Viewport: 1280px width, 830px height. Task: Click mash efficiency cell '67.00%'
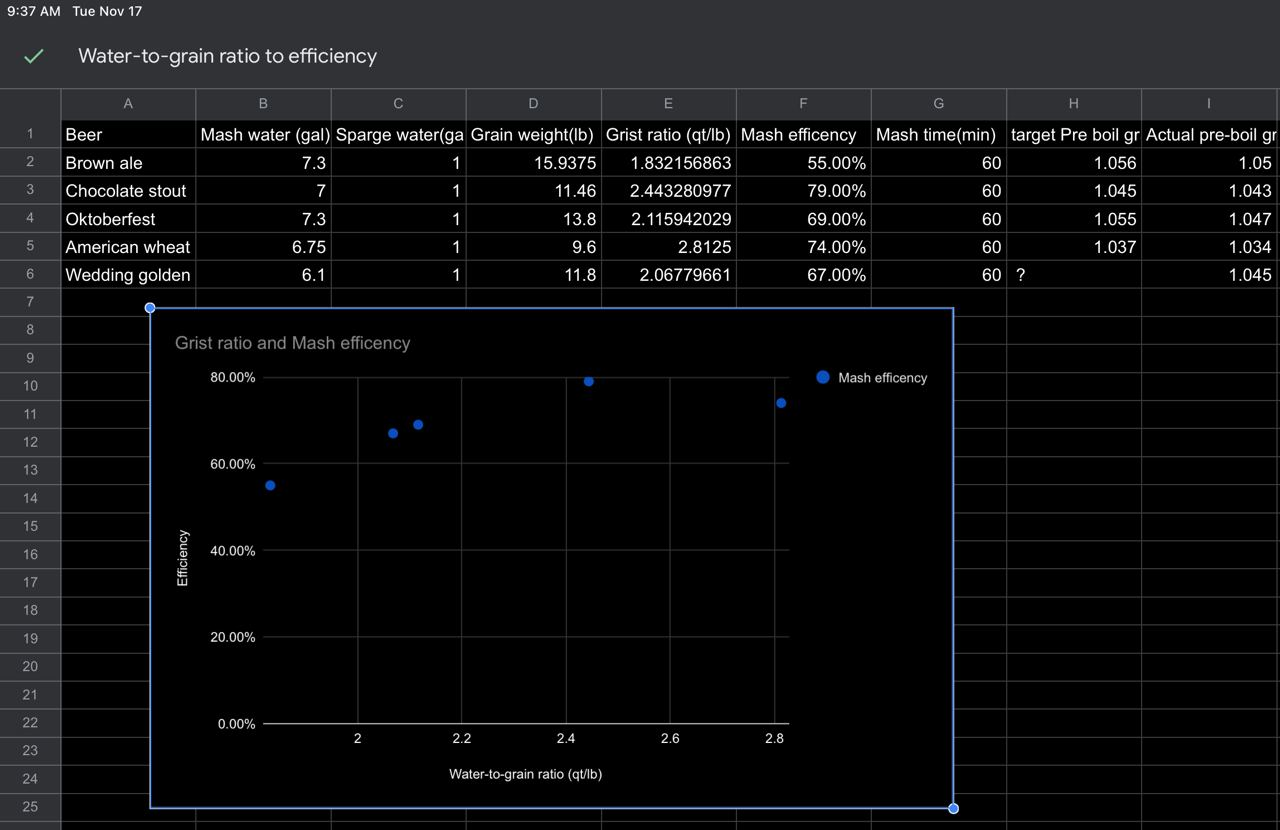coord(803,274)
